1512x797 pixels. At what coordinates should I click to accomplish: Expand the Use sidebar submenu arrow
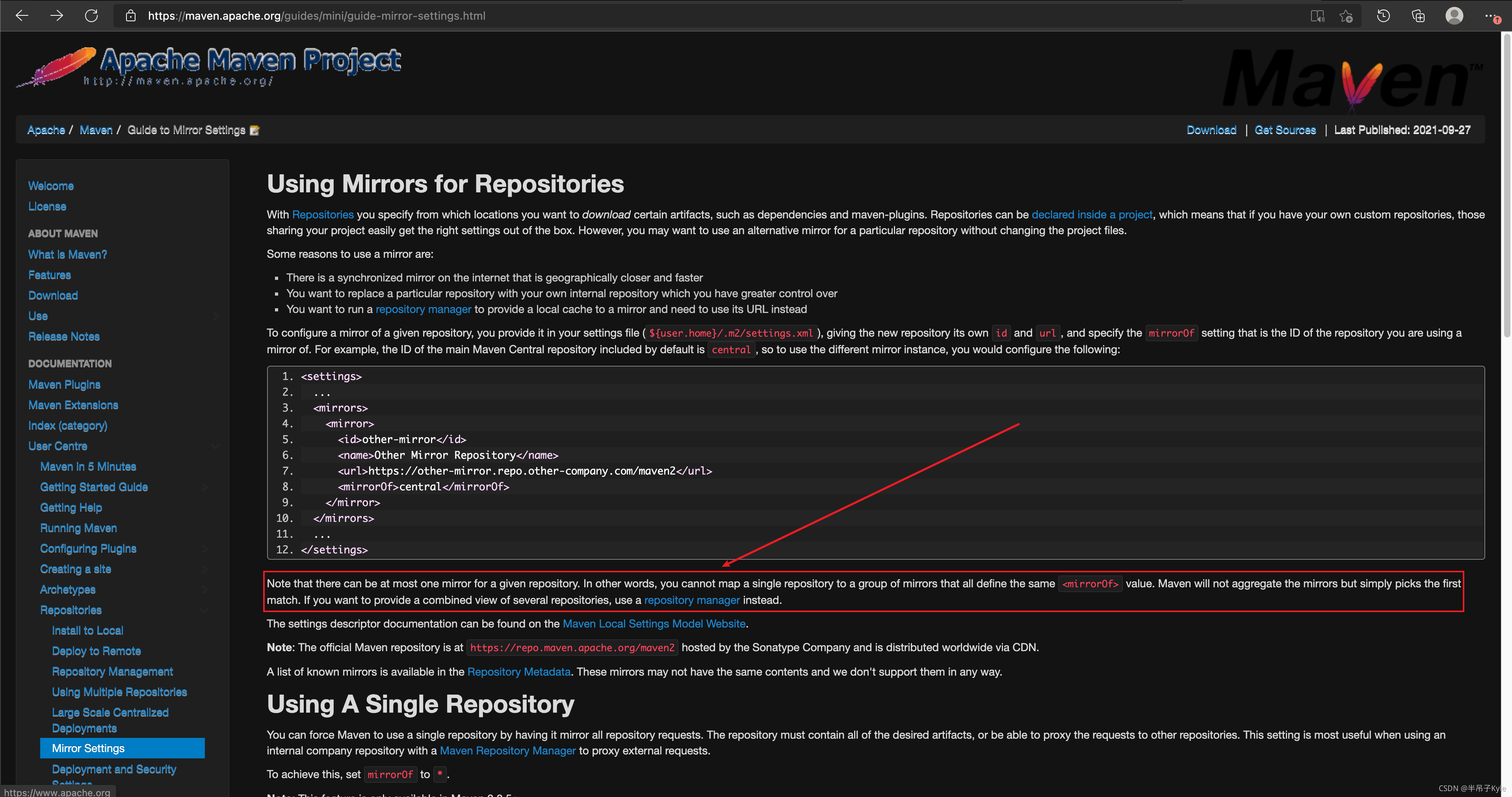[x=217, y=317]
